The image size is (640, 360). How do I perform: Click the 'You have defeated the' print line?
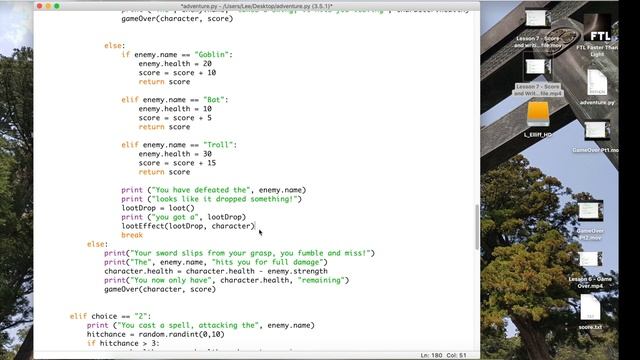coord(213,190)
